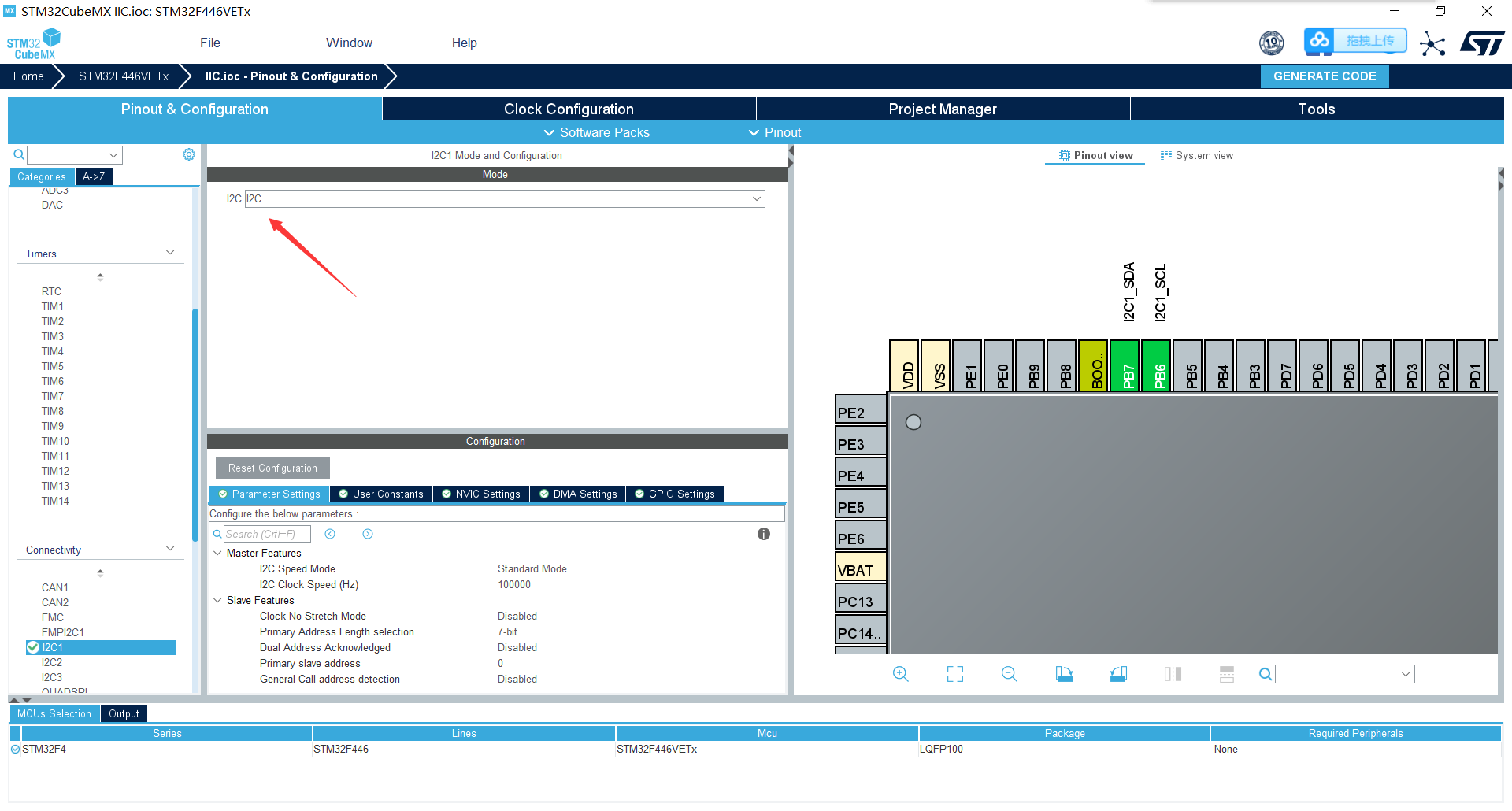This screenshot has height=811, width=1512.
Task: Click the parameter search input field
Action: click(x=267, y=534)
